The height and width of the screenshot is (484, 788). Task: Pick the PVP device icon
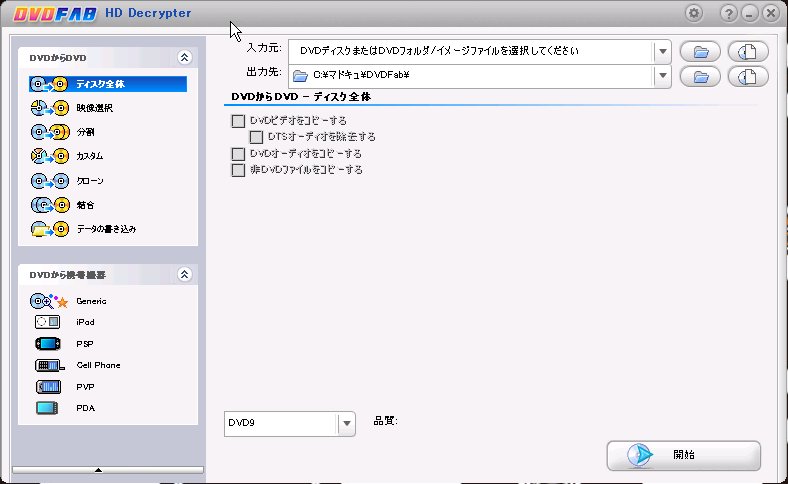(x=48, y=386)
